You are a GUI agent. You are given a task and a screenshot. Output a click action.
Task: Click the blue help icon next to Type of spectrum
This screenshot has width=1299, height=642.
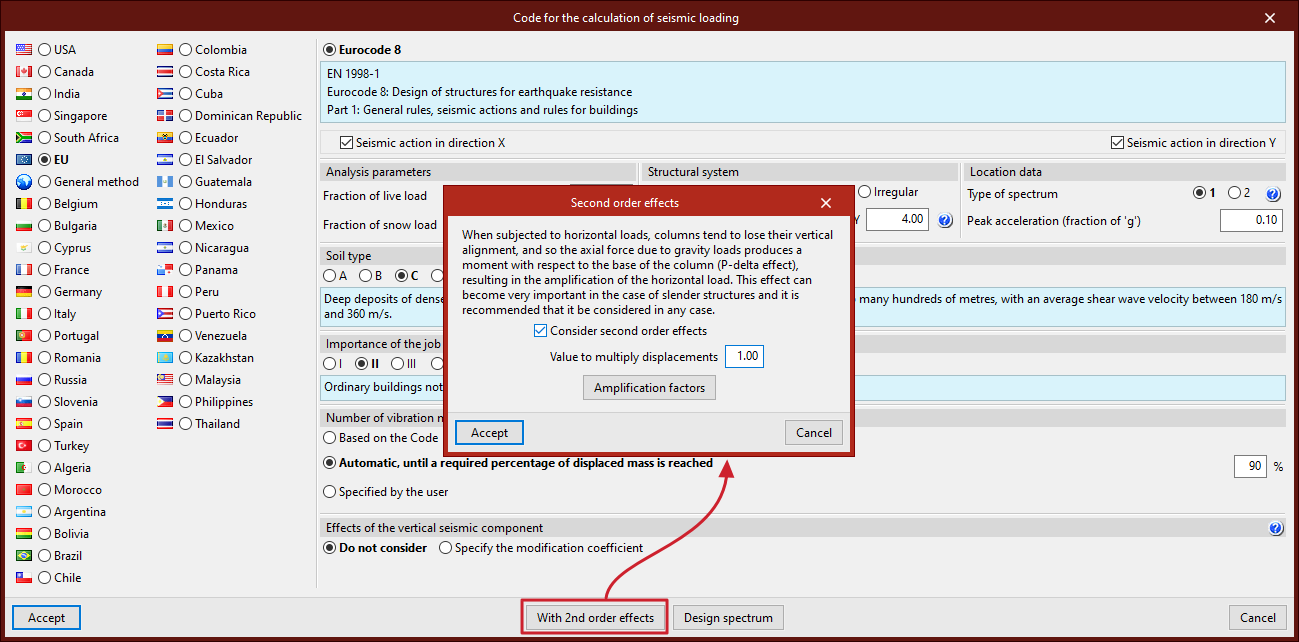pos(1273,194)
